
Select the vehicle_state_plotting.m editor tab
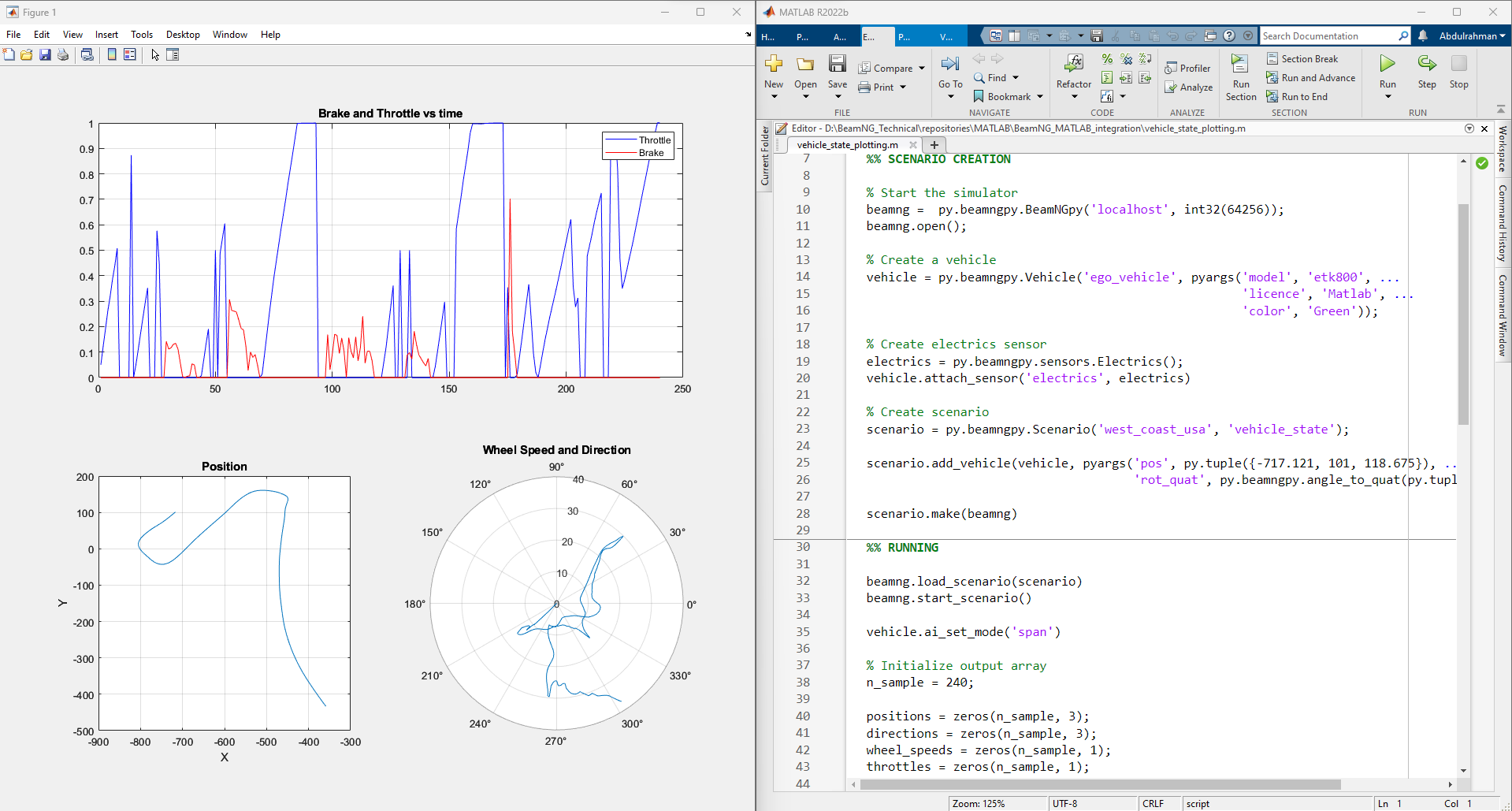click(x=847, y=145)
